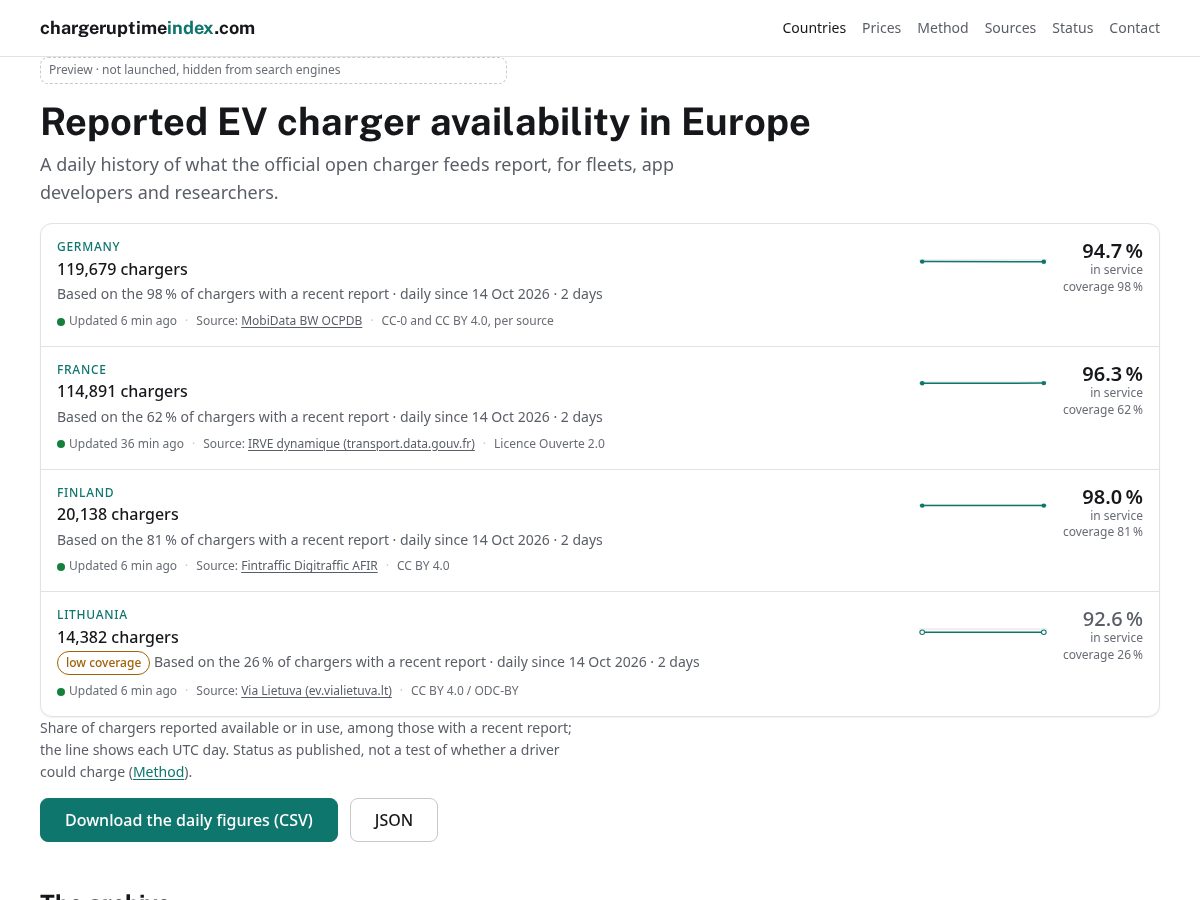This screenshot has width=1200, height=900.
Task: Click the 92.6 % in-service figure
Action: point(1112,619)
